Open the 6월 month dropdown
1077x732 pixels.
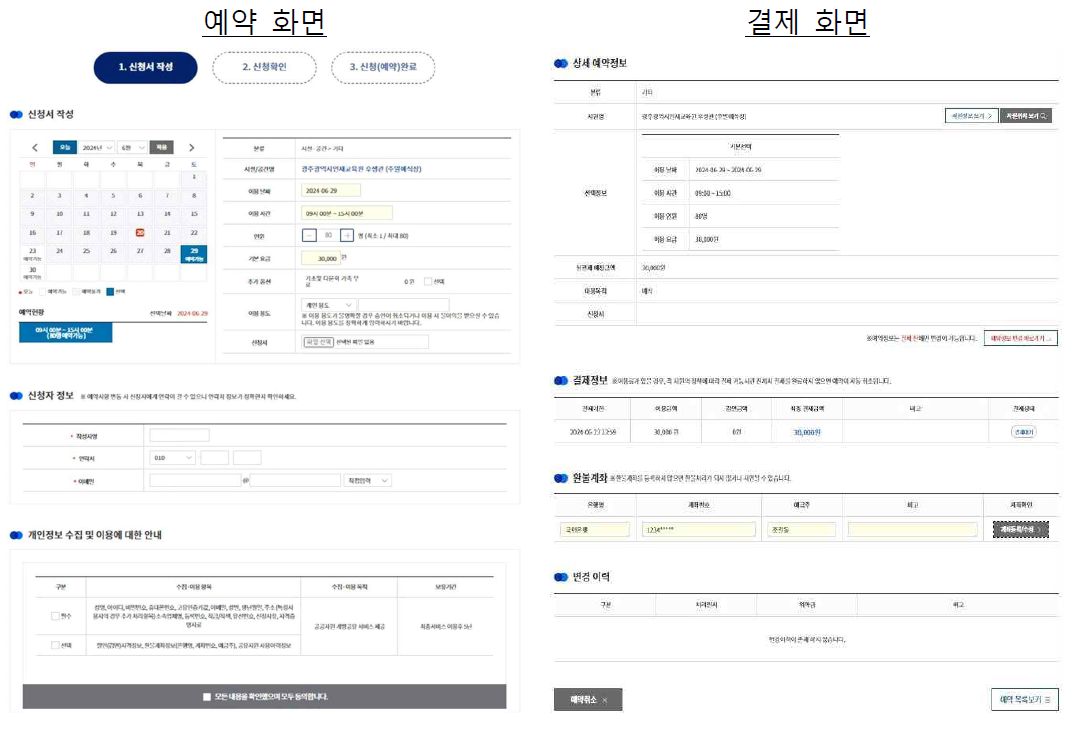click(x=132, y=148)
